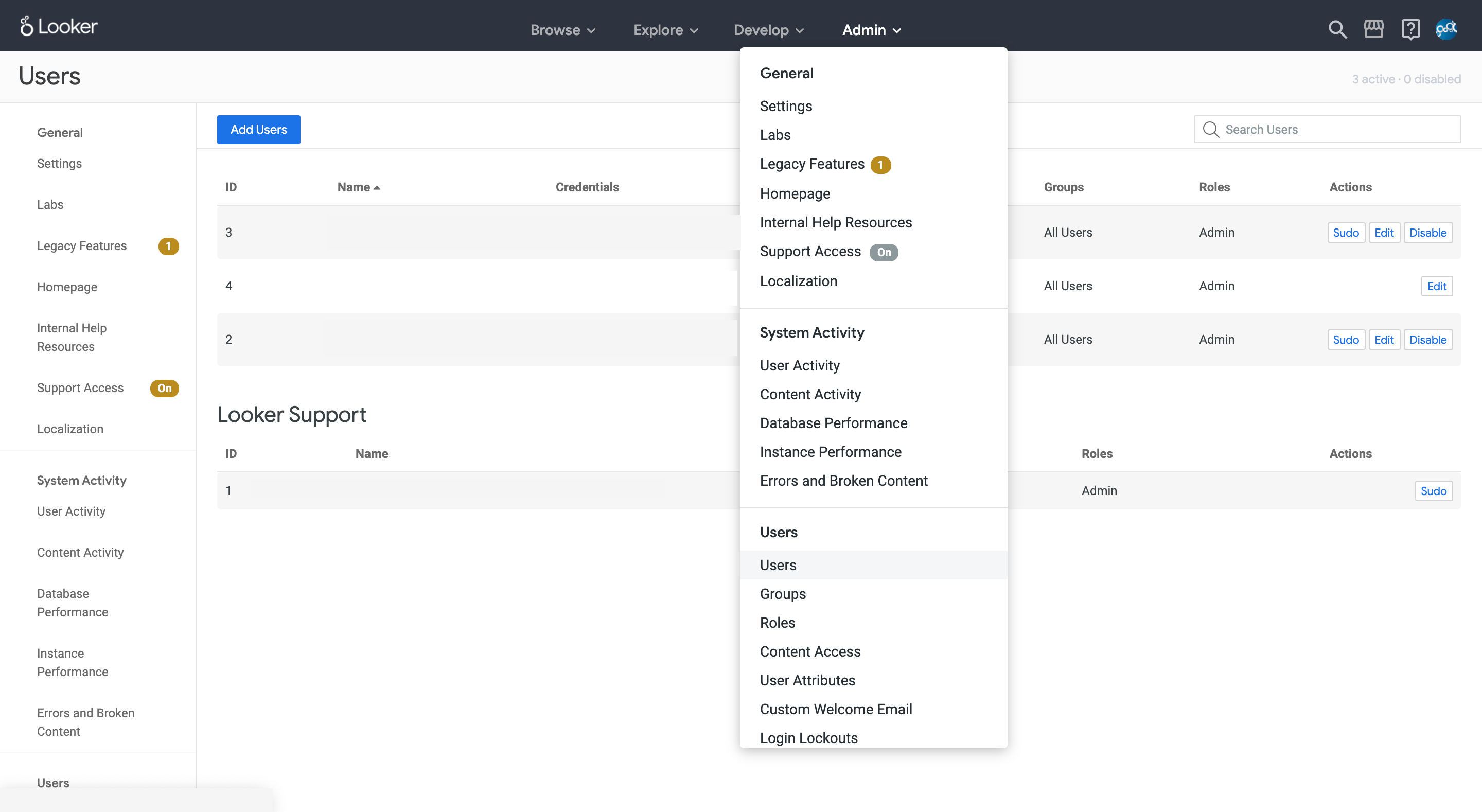Open Localization in left sidebar
The width and height of the screenshot is (1482, 812).
tap(70, 429)
